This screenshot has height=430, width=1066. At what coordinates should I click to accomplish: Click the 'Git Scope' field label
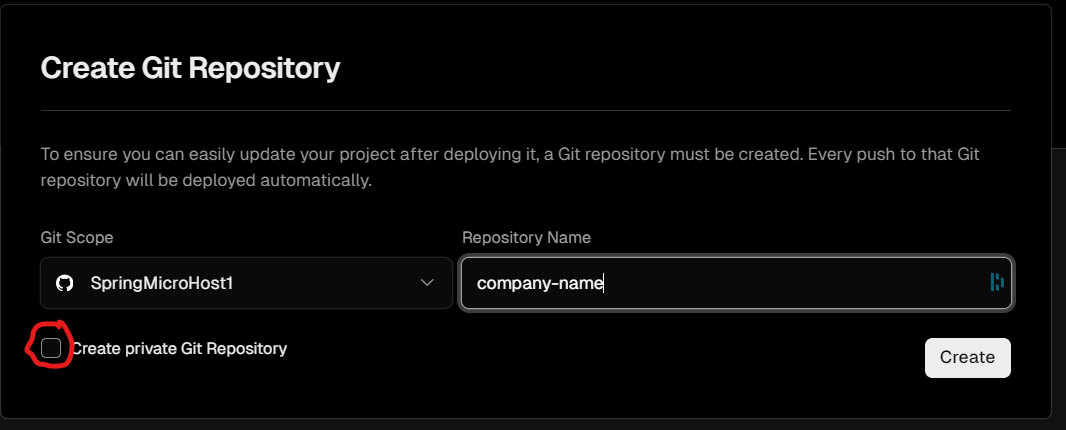click(77, 237)
